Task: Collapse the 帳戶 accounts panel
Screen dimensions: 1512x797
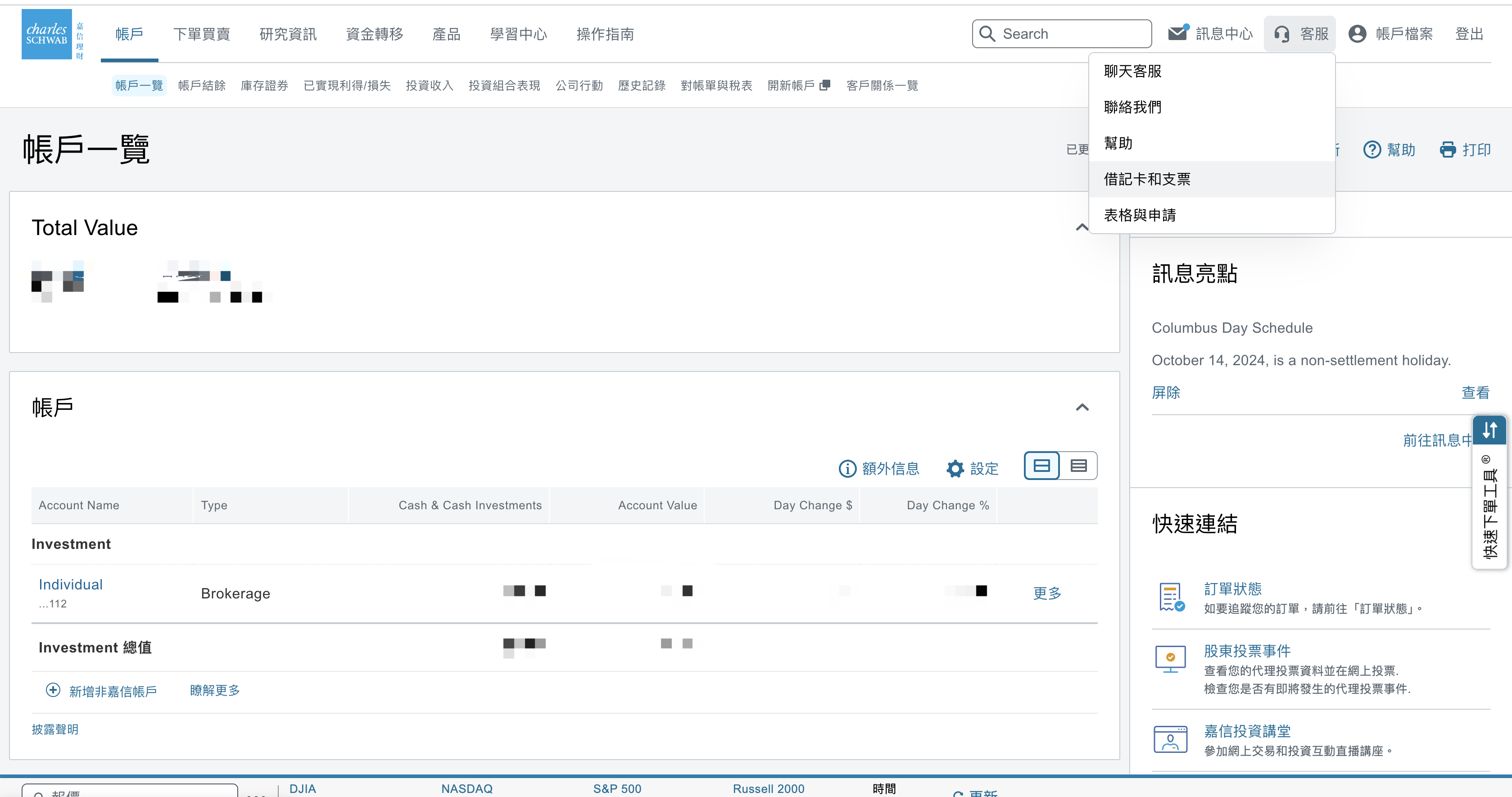Action: point(1082,408)
